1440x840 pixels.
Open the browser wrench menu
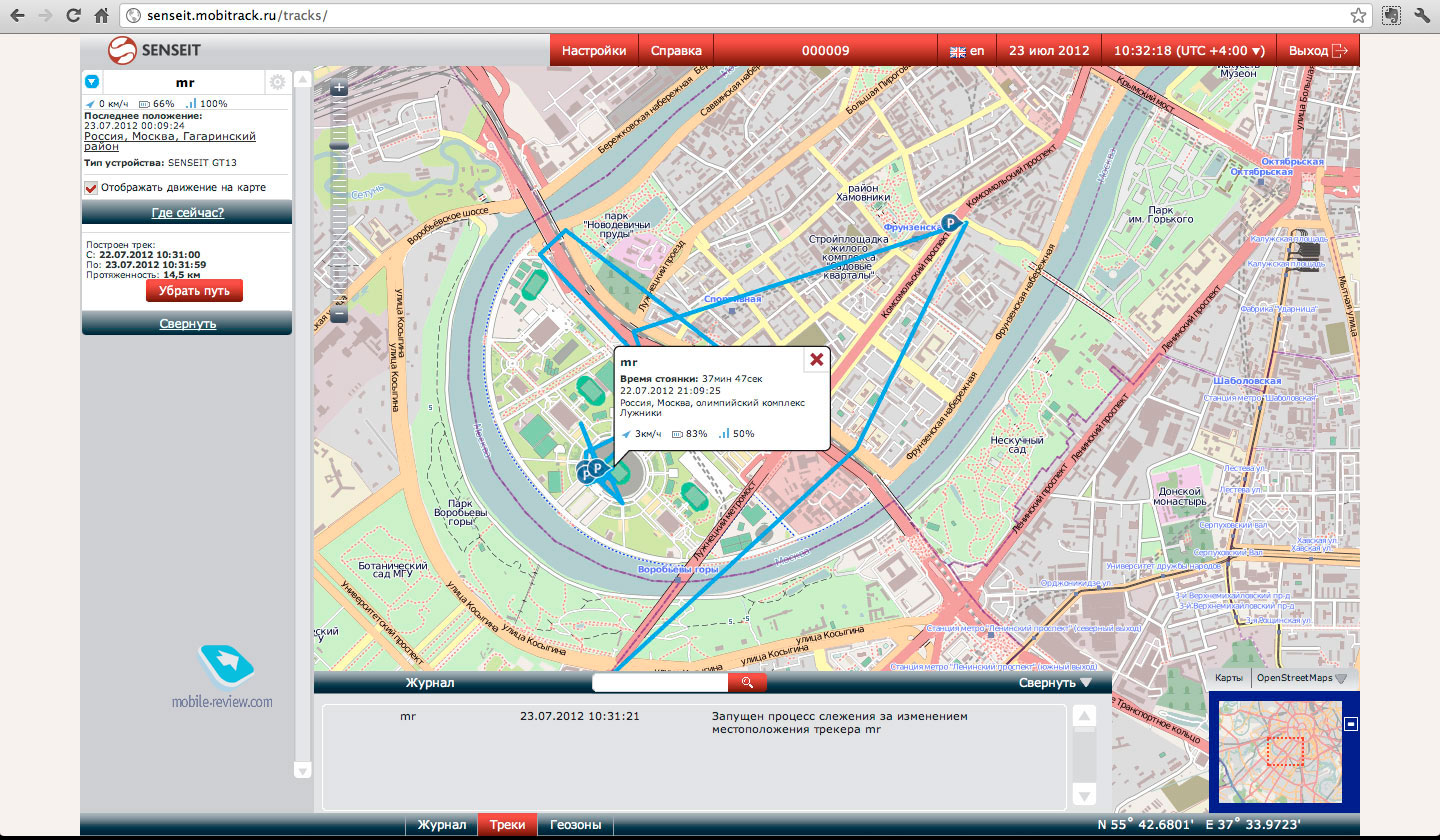click(x=1422, y=16)
